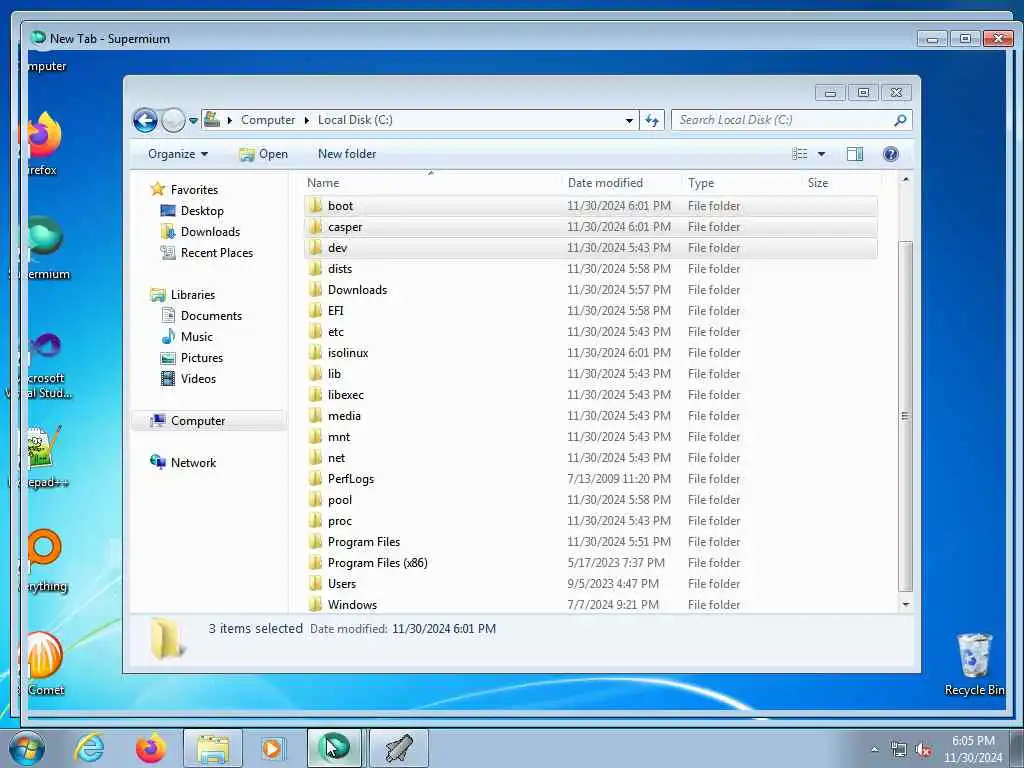Click the Open toolbar button
This screenshot has width=1024, height=768.
(x=263, y=154)
